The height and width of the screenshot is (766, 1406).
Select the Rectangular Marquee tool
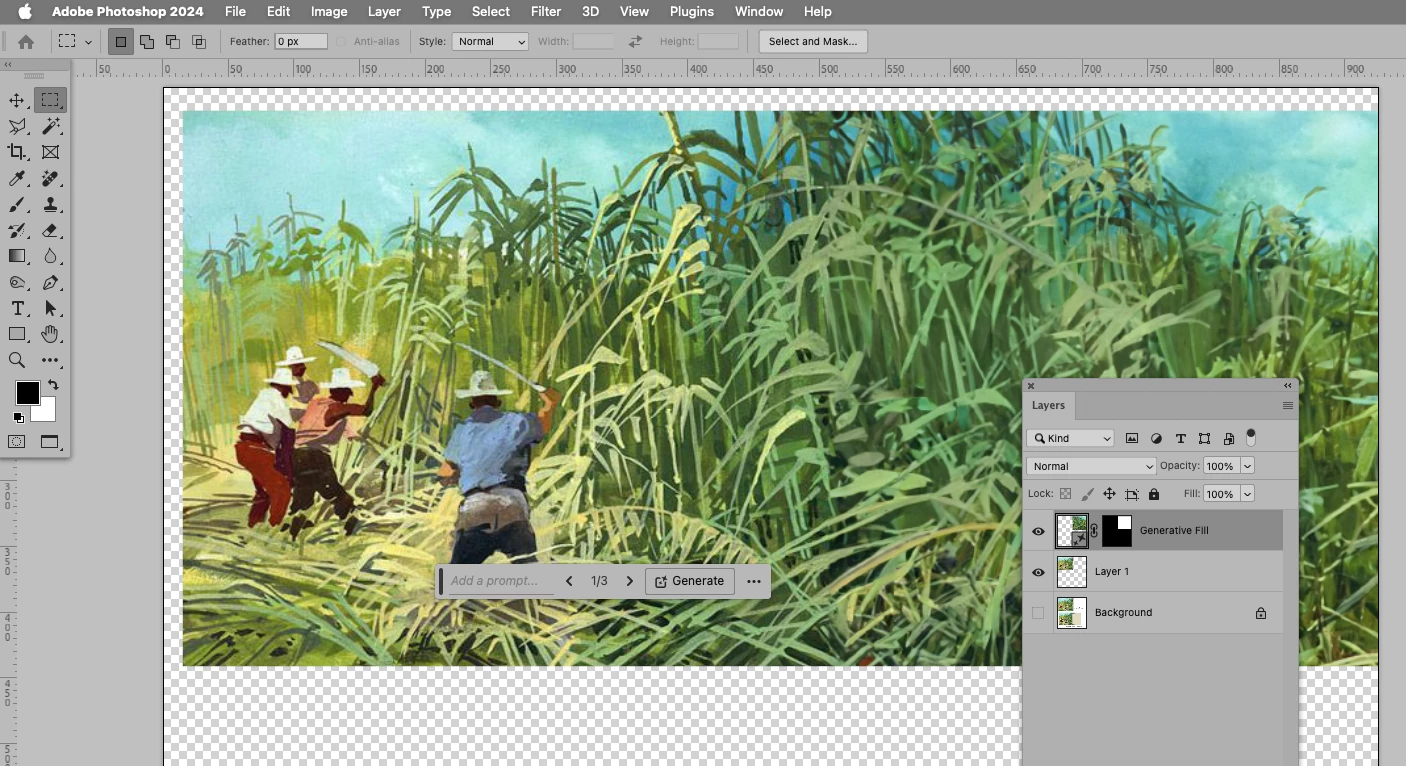coord(50,100)
